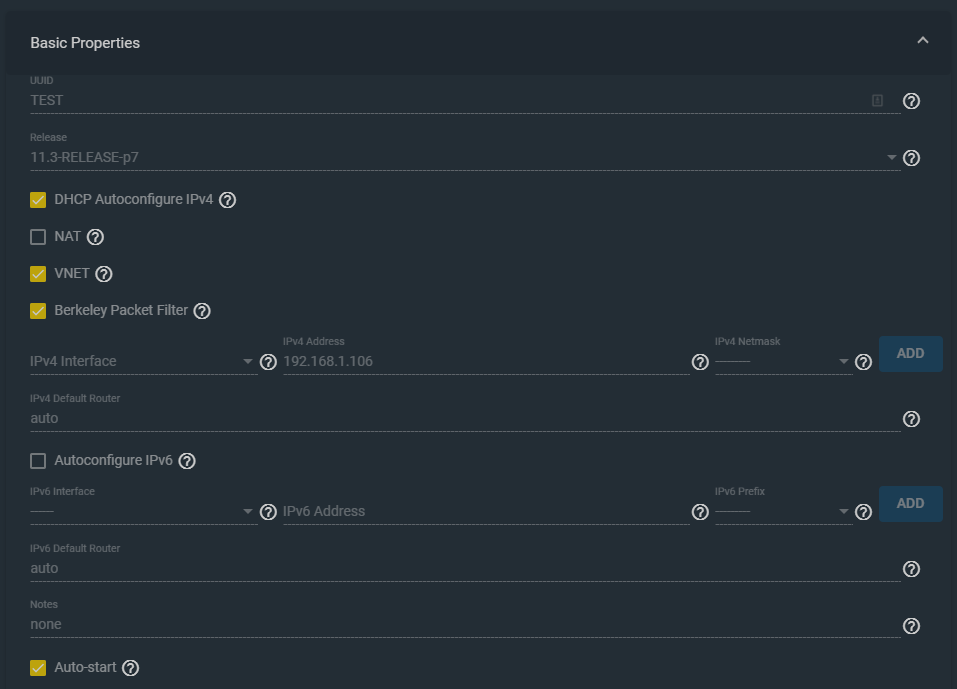This screenshot has height=689, width=957.
Task: Click the icon inside the UUID field
Action: pyautogui.click(x=877, y=101)
